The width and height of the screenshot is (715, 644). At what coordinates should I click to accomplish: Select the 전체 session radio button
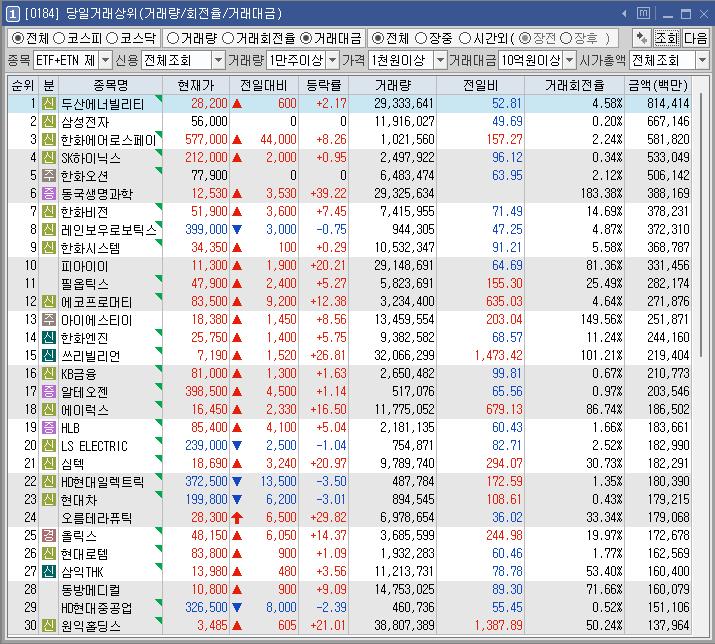[x=378, y=38]
